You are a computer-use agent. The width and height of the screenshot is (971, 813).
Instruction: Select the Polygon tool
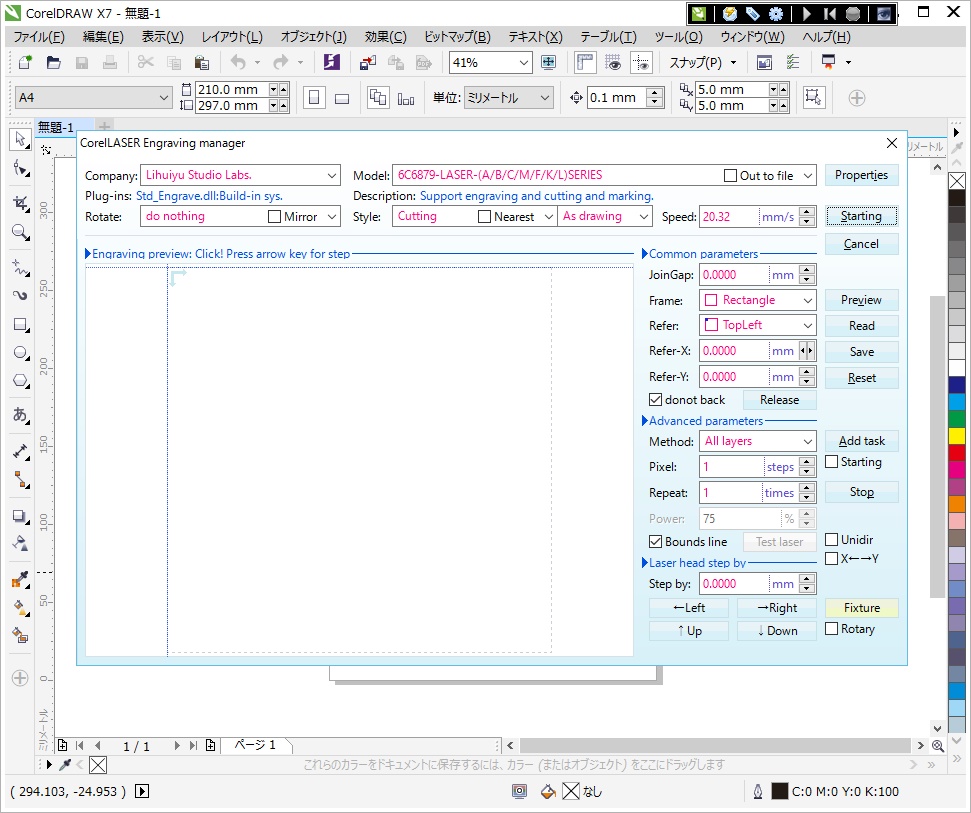pos(20,381)
